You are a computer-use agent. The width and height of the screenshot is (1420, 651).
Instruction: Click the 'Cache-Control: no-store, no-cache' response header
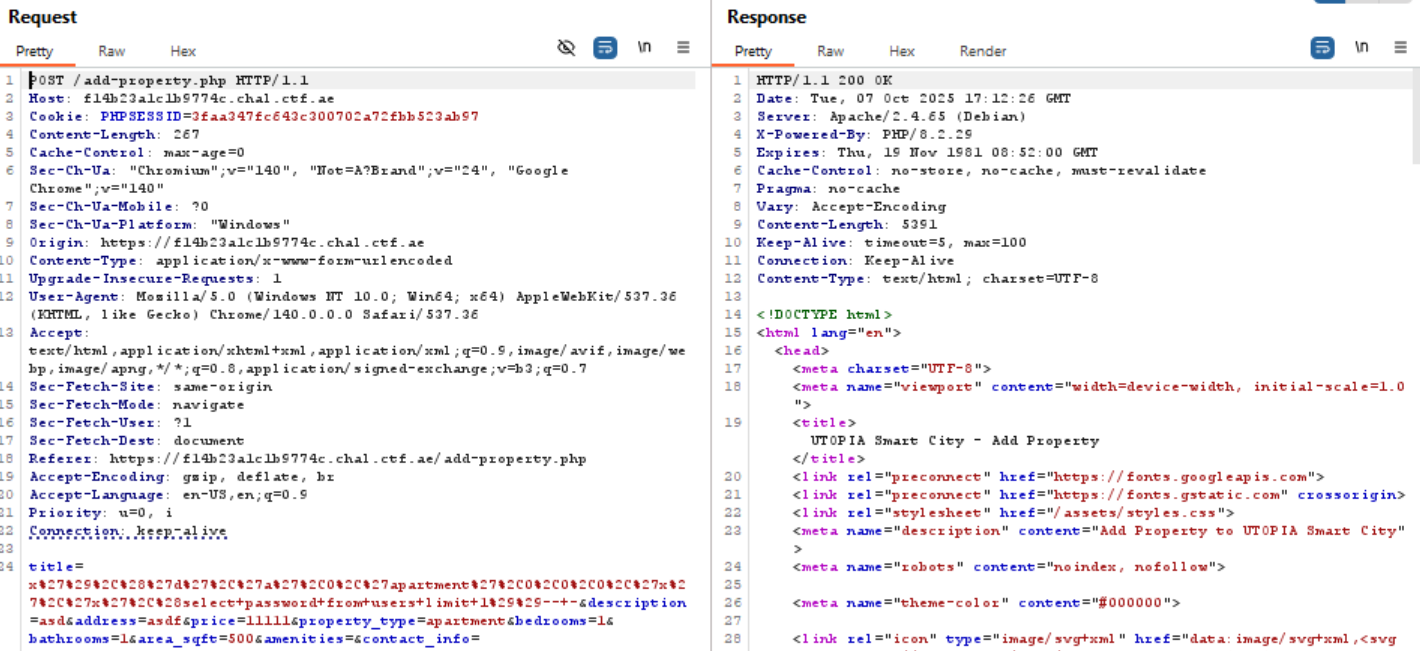982,171
